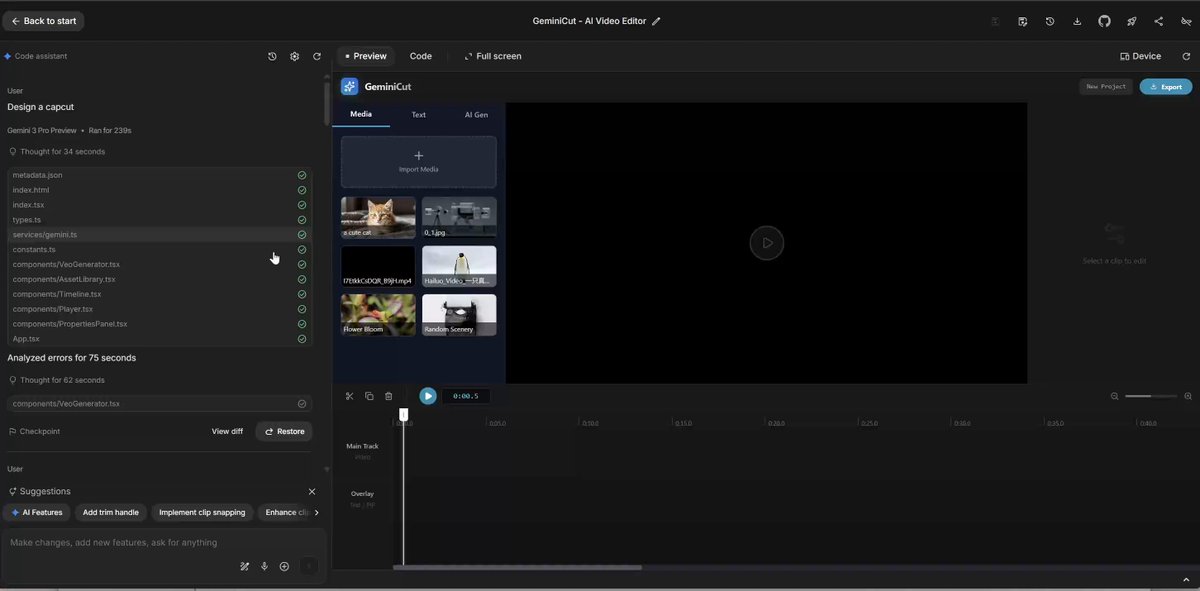Click 'Add trim handle' suggestion chip

point(111,513)
